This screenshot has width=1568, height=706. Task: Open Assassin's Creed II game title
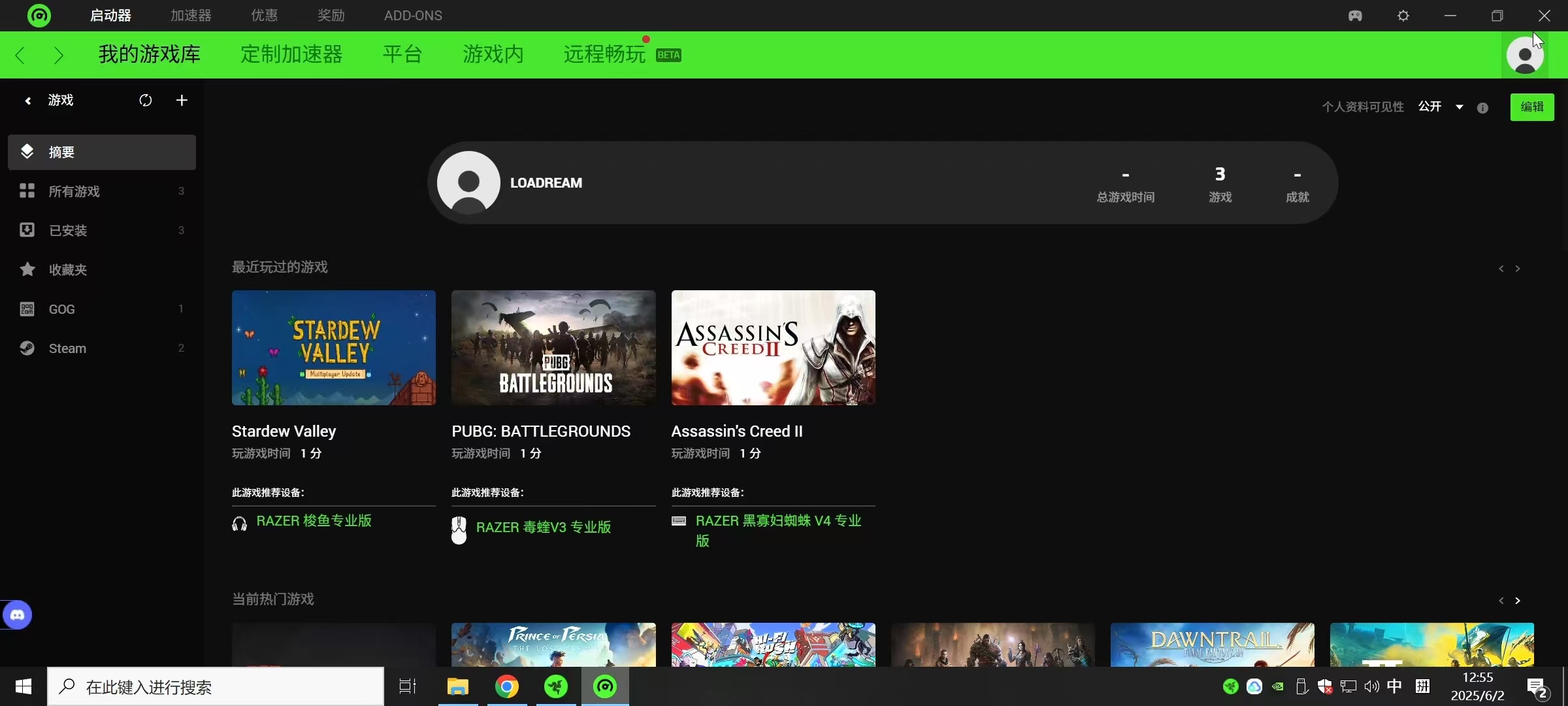coord(737,431)
